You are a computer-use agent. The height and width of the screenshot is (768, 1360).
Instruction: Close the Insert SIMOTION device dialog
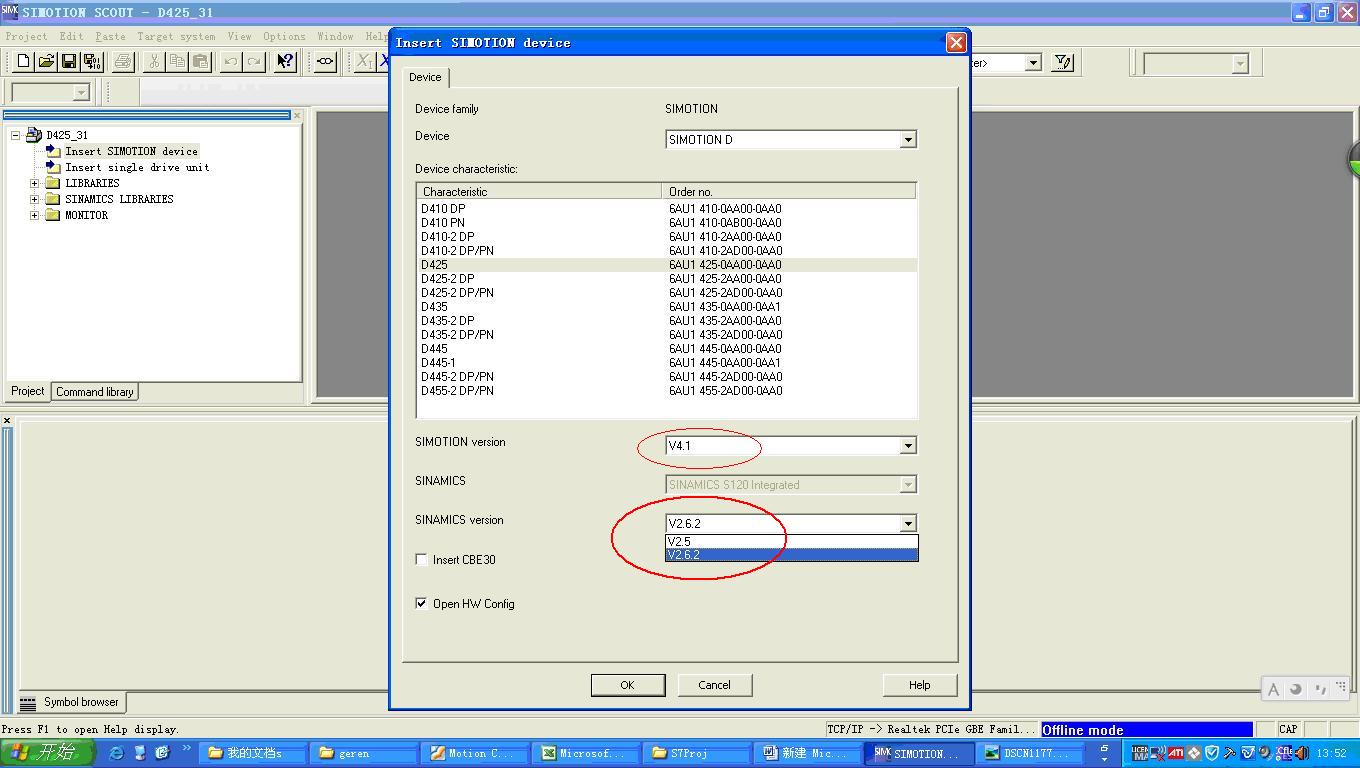pos(956,42)
